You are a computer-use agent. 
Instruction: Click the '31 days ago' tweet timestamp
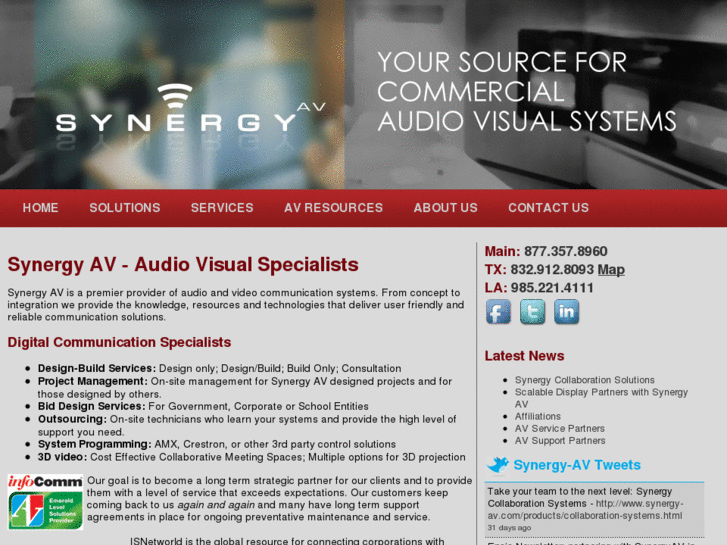[x=509, y=528]
